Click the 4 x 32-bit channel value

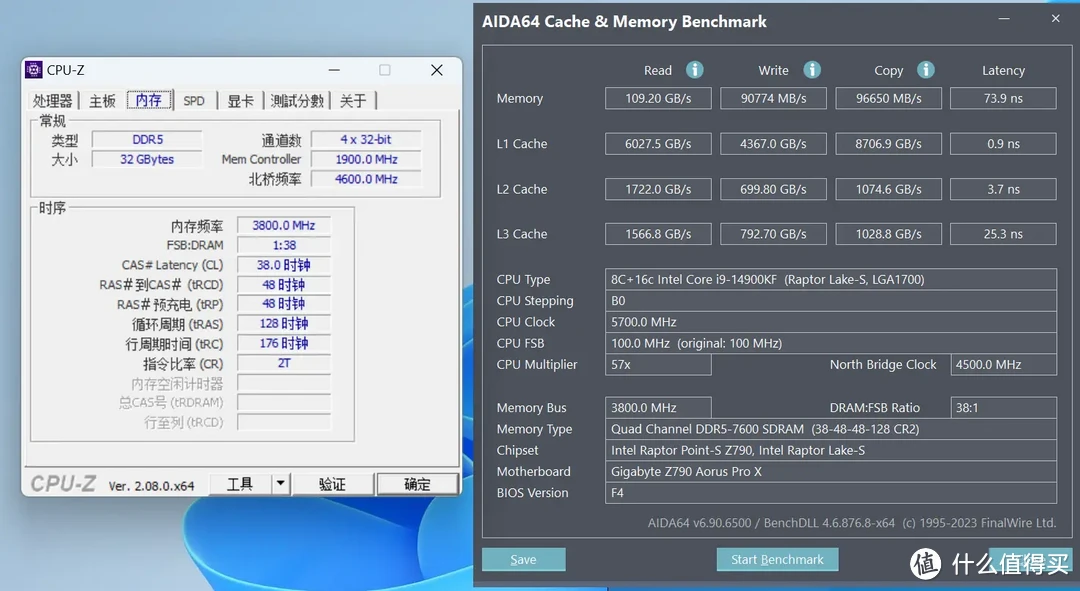(x=366, y=140)
